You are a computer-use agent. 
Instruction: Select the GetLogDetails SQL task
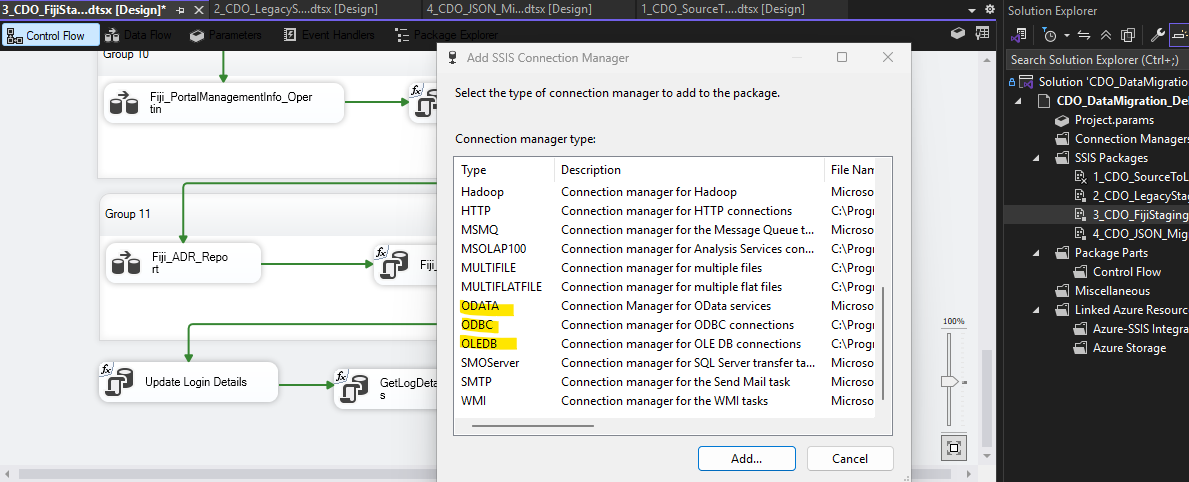385,389
